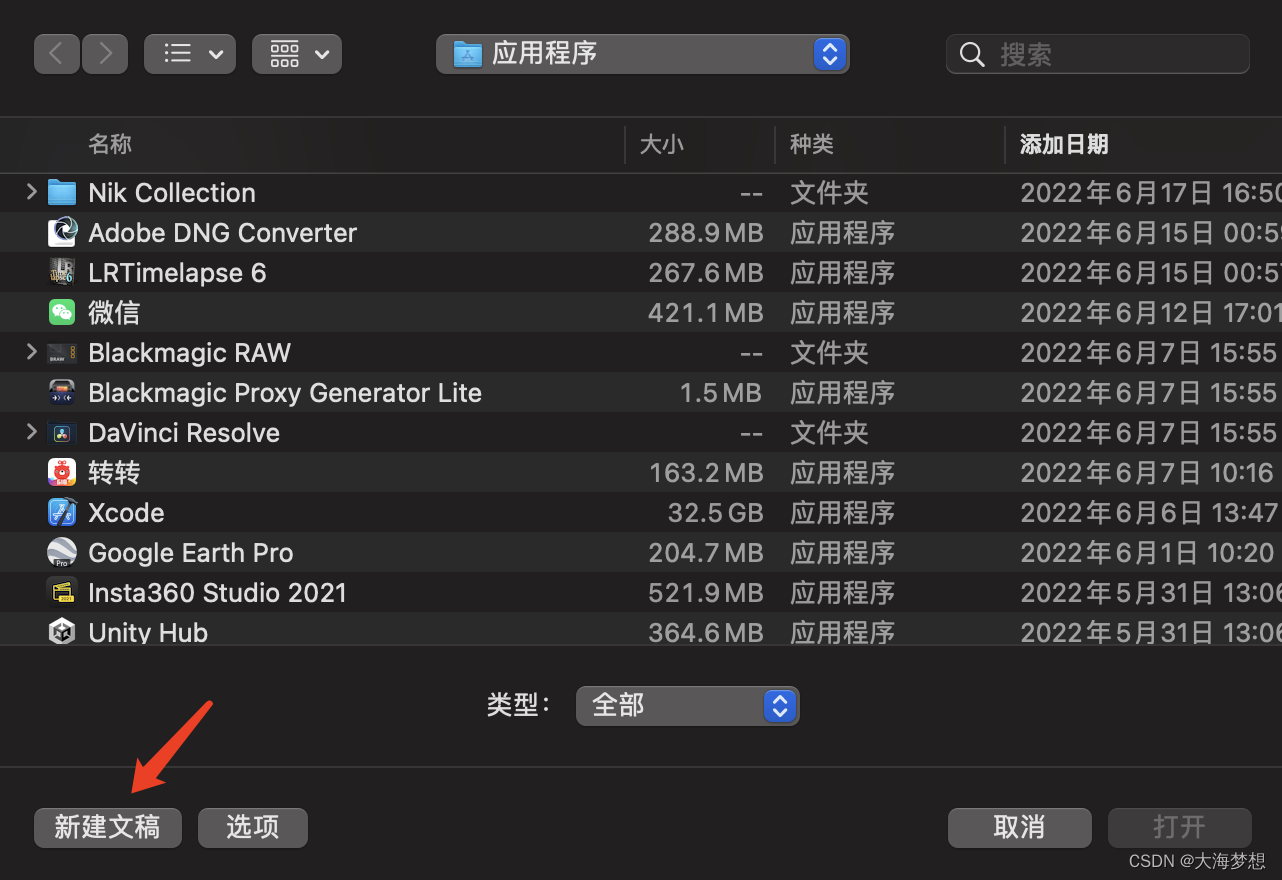This screenshot has width=1282, height=880.
Task: Click the 288.9 MB size value
Action: point(706,233)
